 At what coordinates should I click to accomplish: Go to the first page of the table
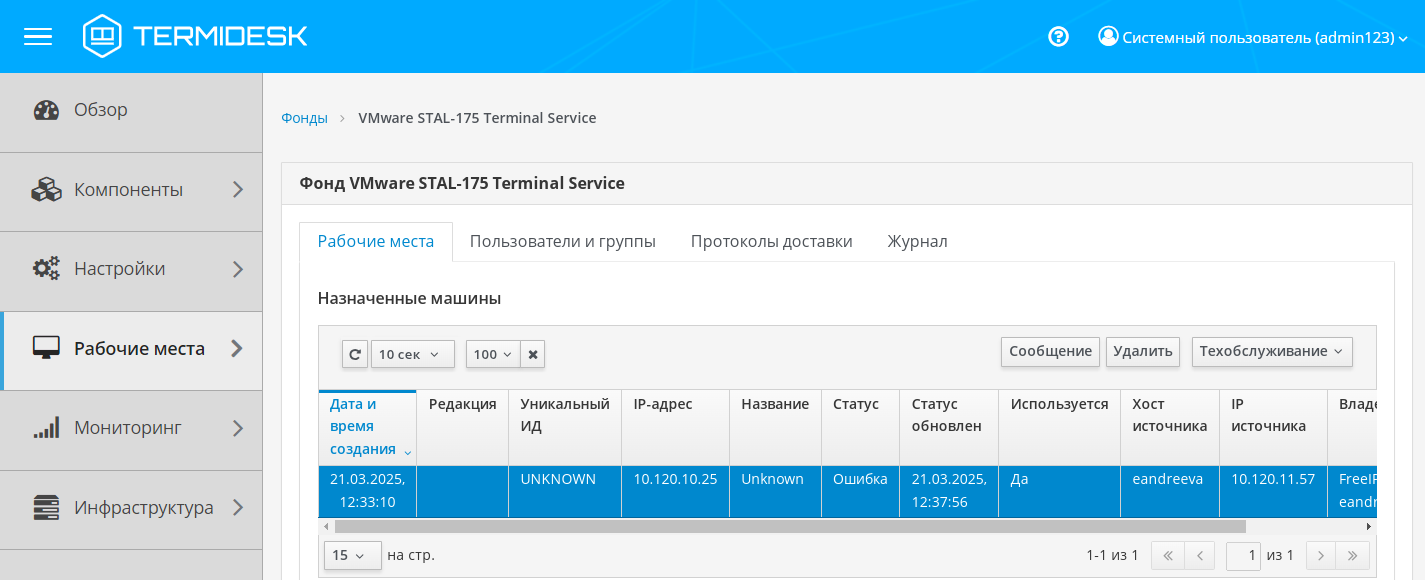click(1167, 555)
